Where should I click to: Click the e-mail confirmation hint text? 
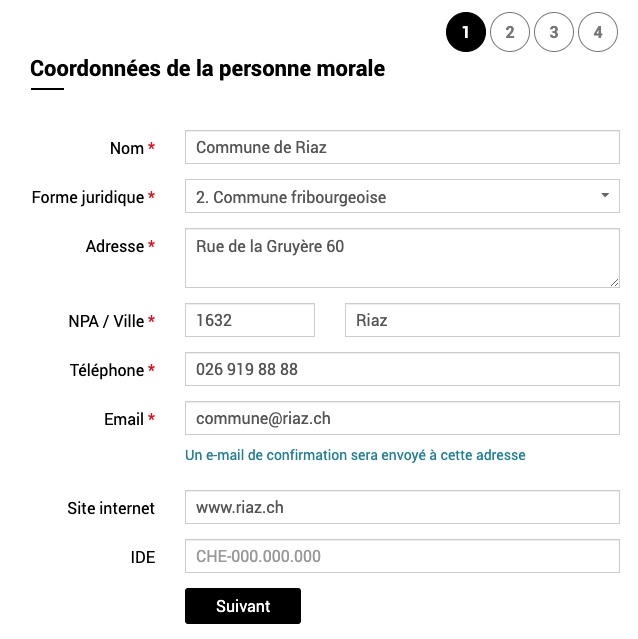tap(355, 455)
